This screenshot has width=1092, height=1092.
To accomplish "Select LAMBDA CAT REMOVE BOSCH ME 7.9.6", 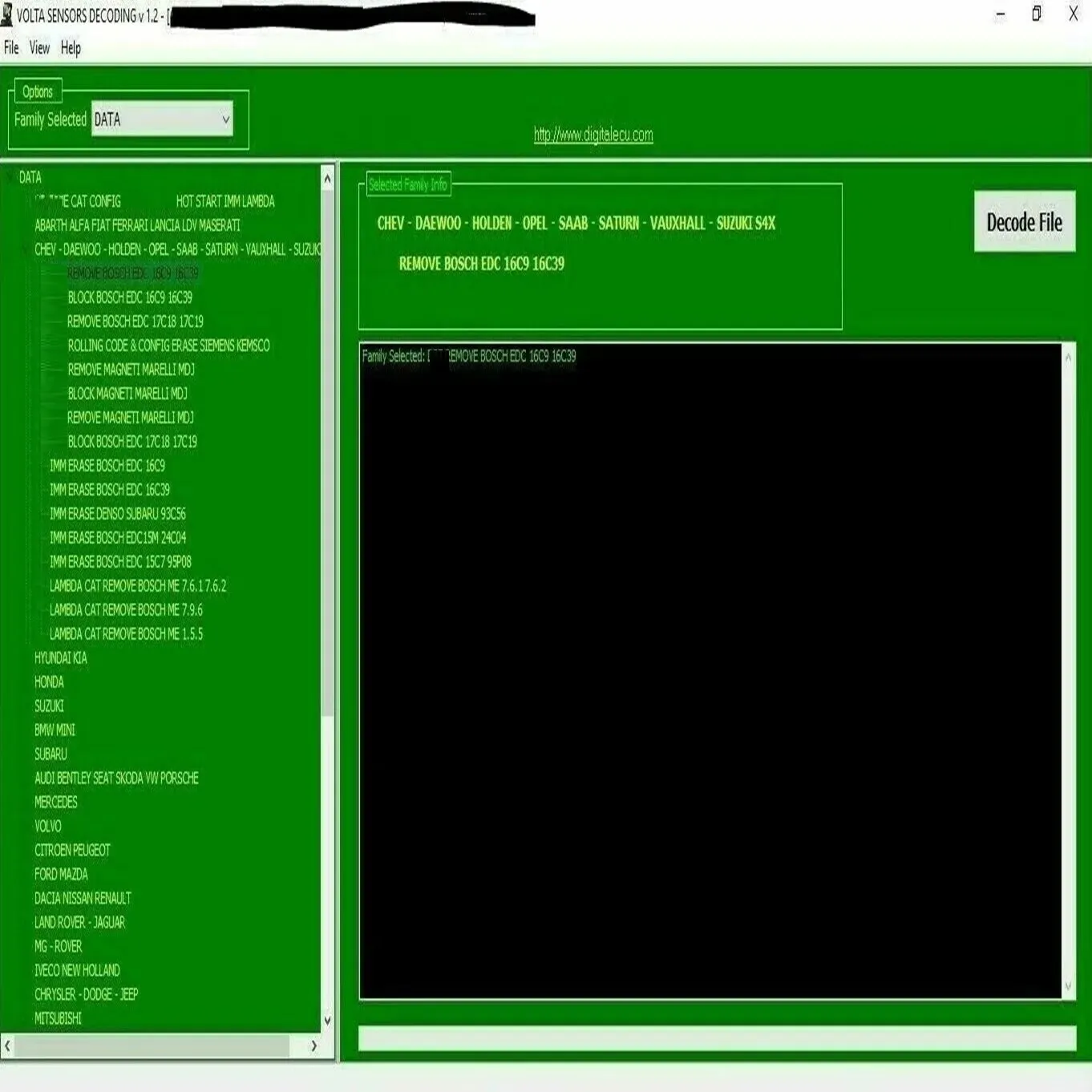I will (x=126, y=610).
